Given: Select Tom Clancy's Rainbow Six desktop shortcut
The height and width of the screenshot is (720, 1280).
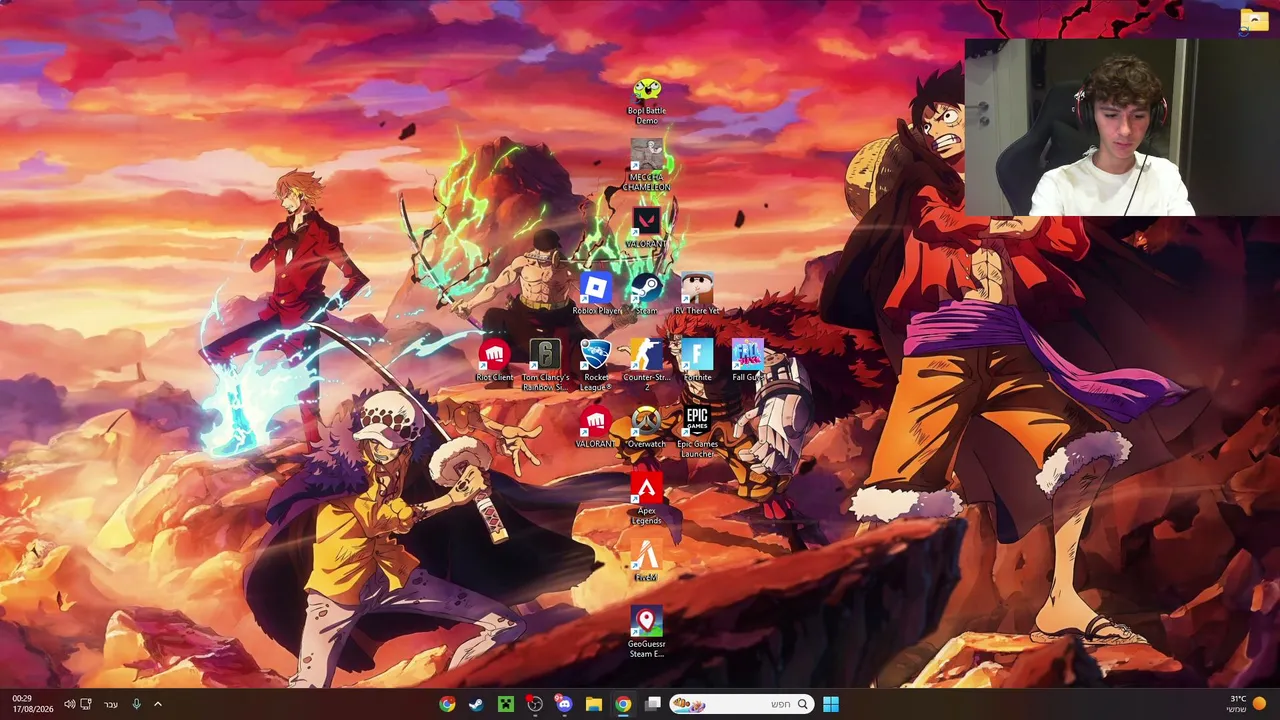Looking at the screenshot, I should click(x=545, y=366).
